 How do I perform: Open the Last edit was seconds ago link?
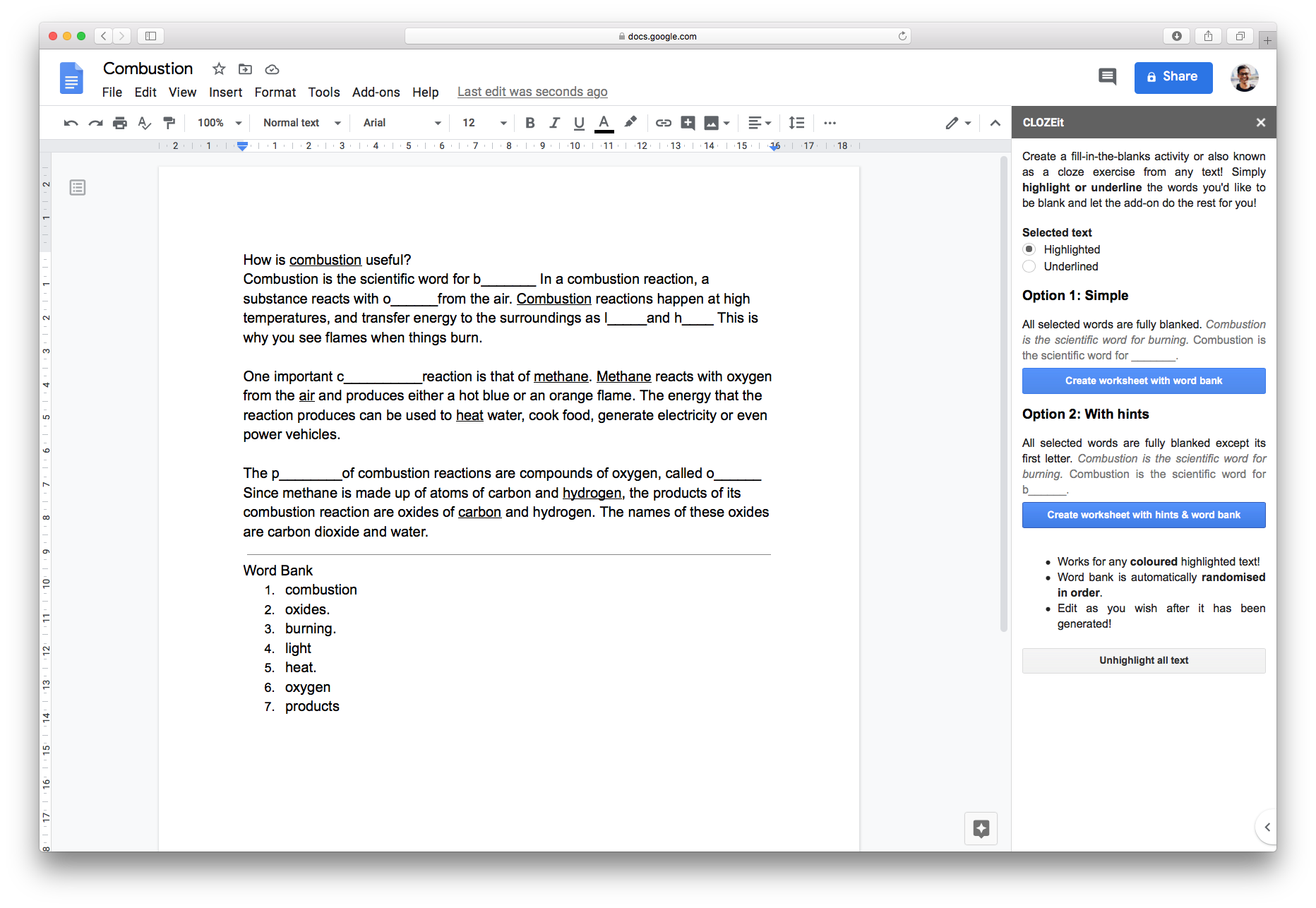tap(532, 92)
